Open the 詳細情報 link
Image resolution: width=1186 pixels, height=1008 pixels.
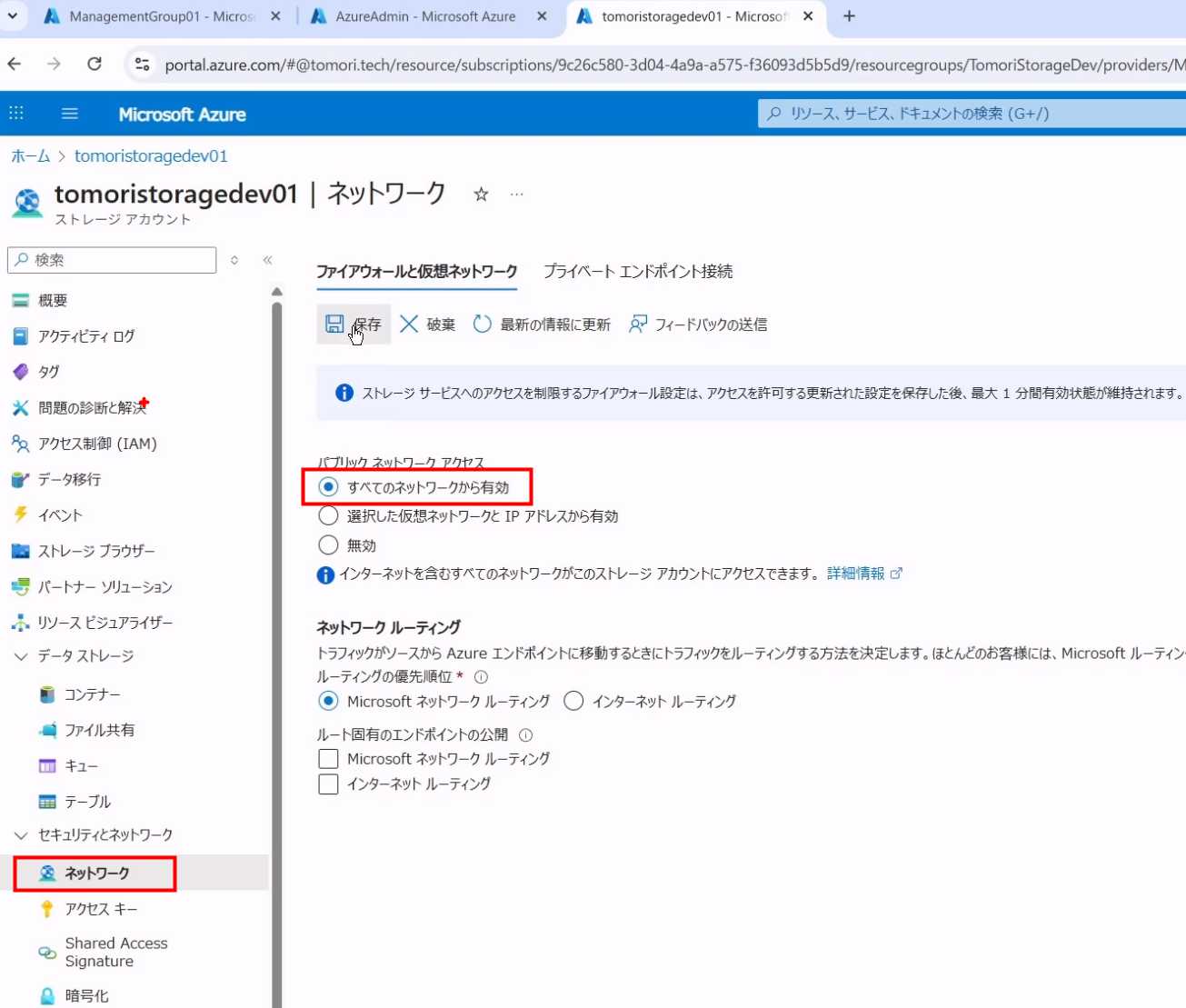point(855,574)
